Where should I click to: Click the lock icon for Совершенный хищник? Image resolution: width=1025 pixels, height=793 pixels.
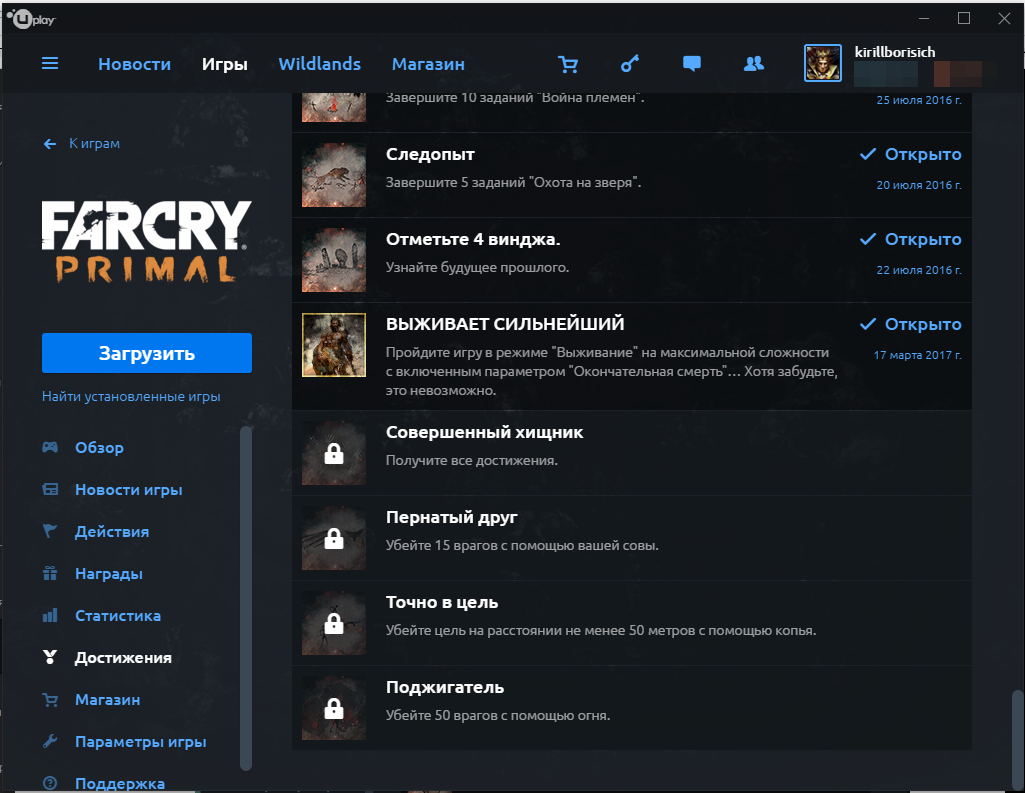[334, 453]
